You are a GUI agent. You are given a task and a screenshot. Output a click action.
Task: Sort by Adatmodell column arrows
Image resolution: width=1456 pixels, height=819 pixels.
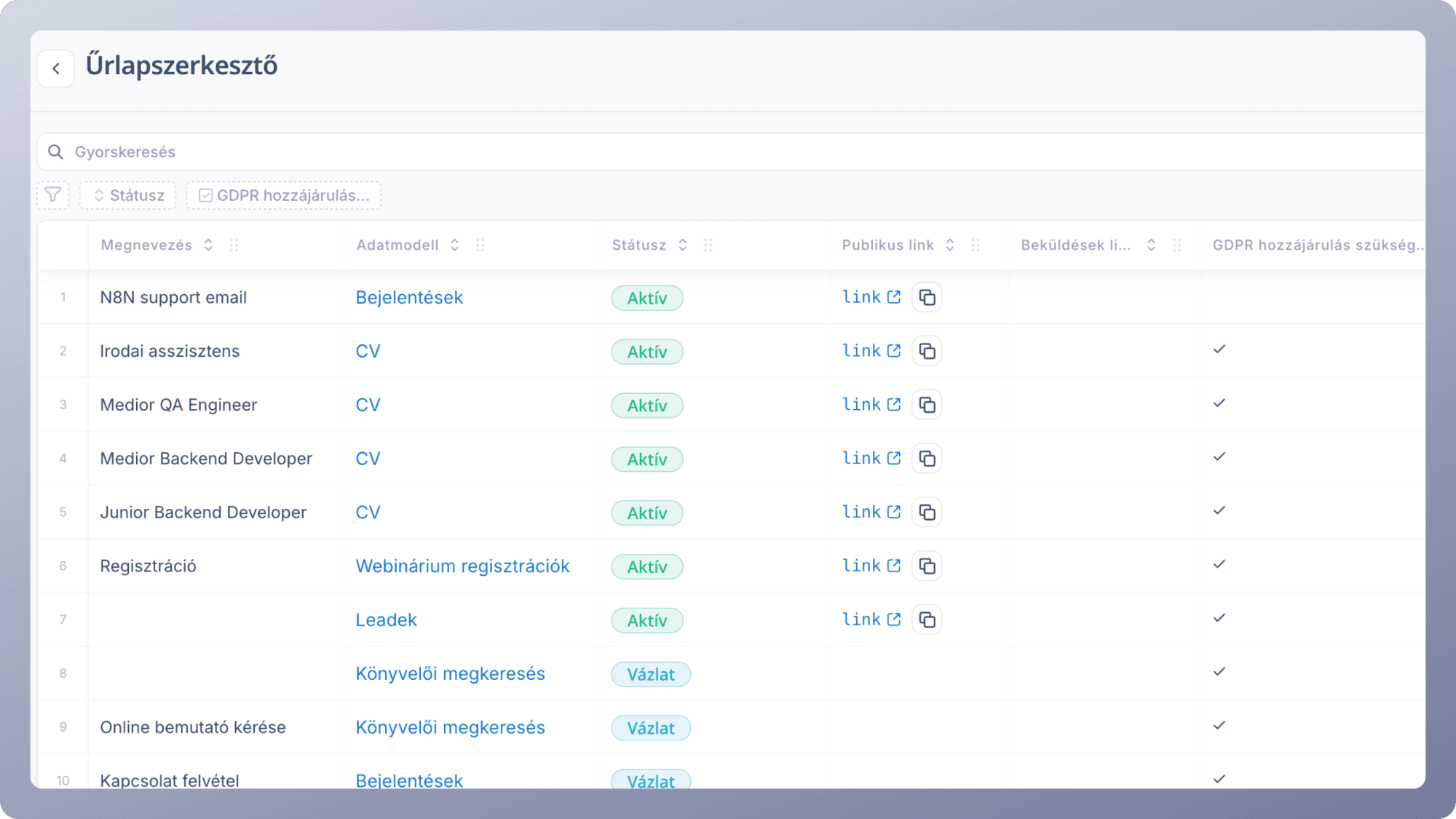pyautogui.click(x=454, y=245)
